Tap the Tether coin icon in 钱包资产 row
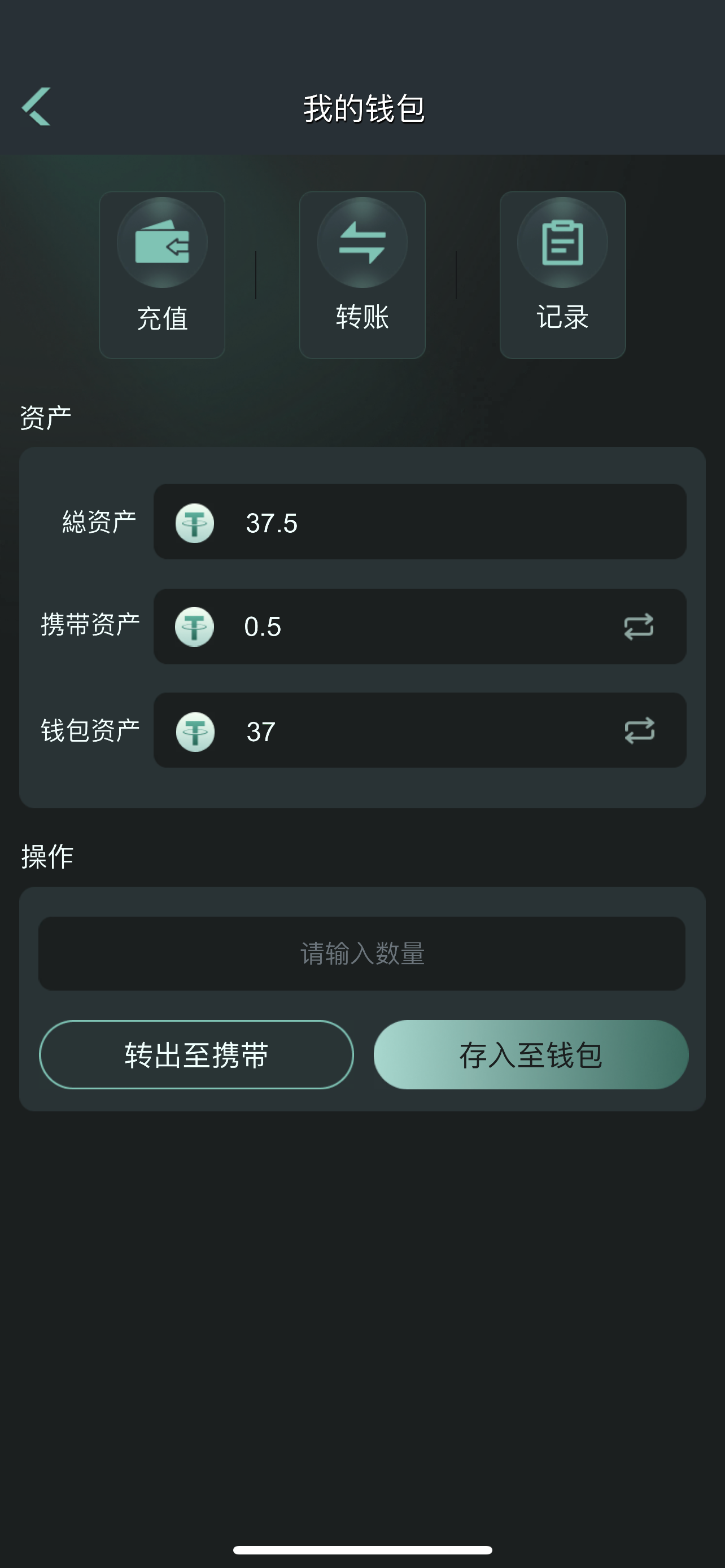The width and height of the screenshot is (725, 1568). 195,731
